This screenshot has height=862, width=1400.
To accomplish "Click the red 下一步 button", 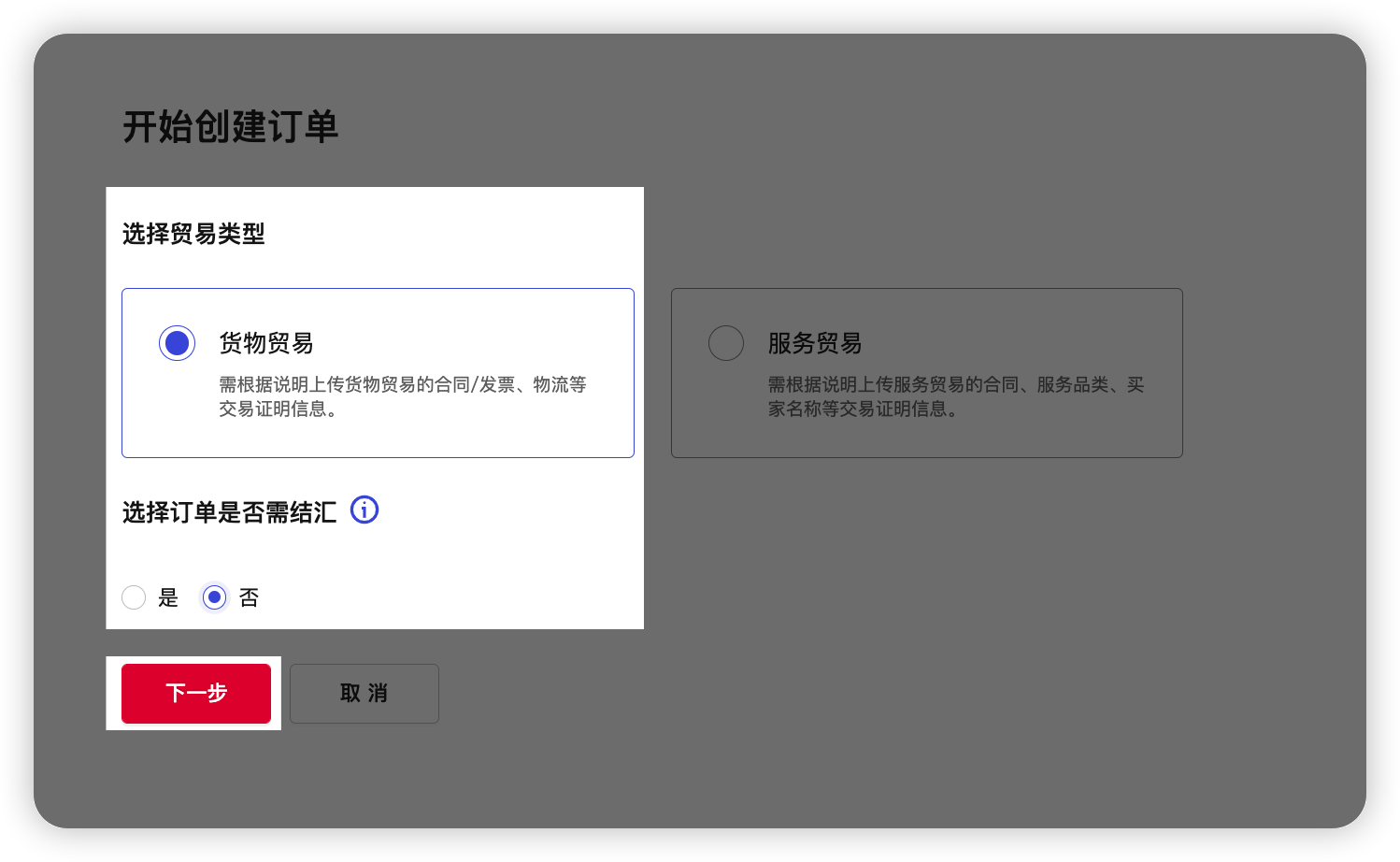I will coord(196,693).
